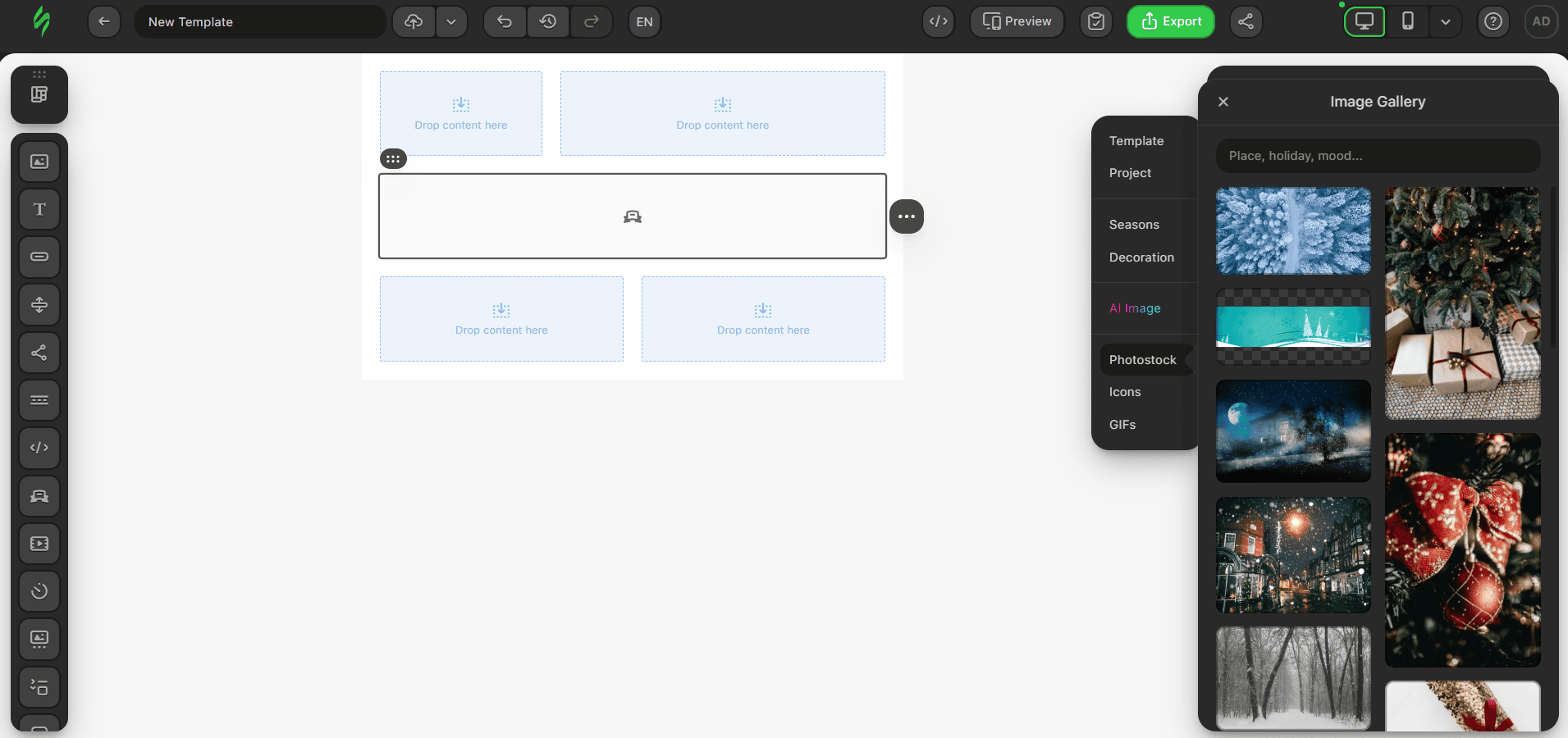The width and height of the screenshot is (1568, 738).
Task: Select the Text block tool
Action: (39, 209)
